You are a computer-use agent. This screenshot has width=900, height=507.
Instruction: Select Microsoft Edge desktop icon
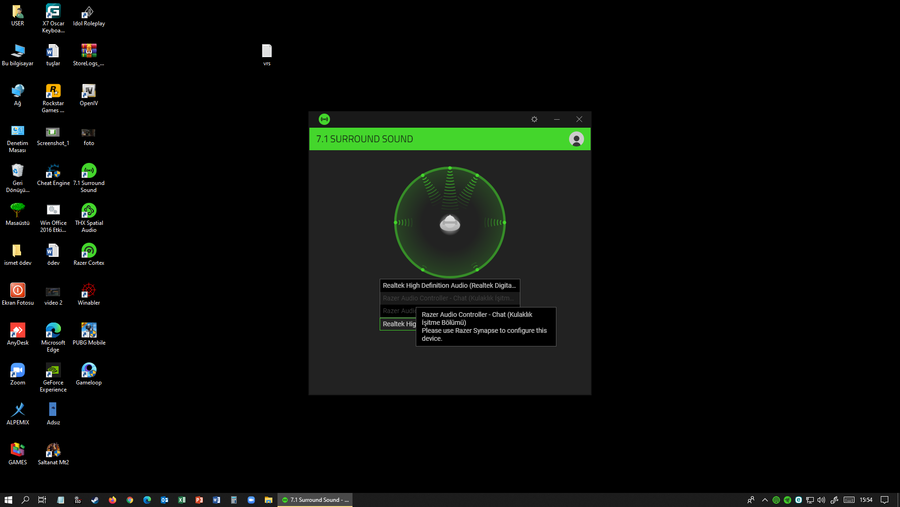(53, 338)
